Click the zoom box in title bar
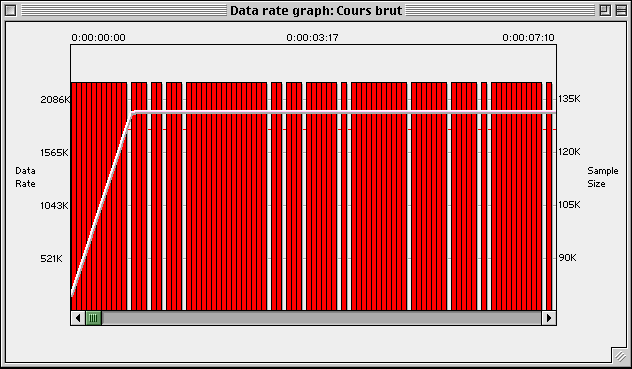 click(605, 10)
